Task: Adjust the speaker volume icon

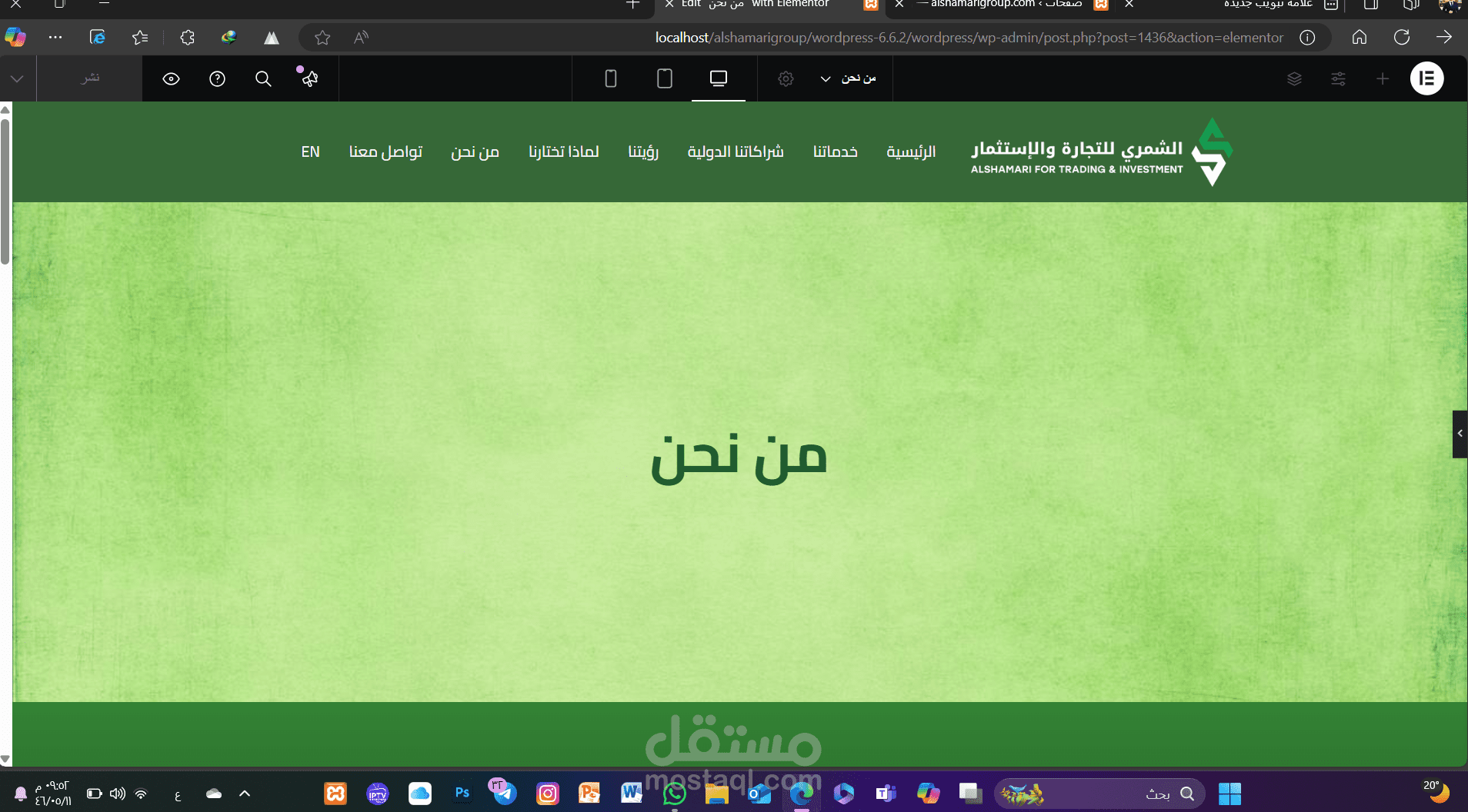Action: [117, 794]
